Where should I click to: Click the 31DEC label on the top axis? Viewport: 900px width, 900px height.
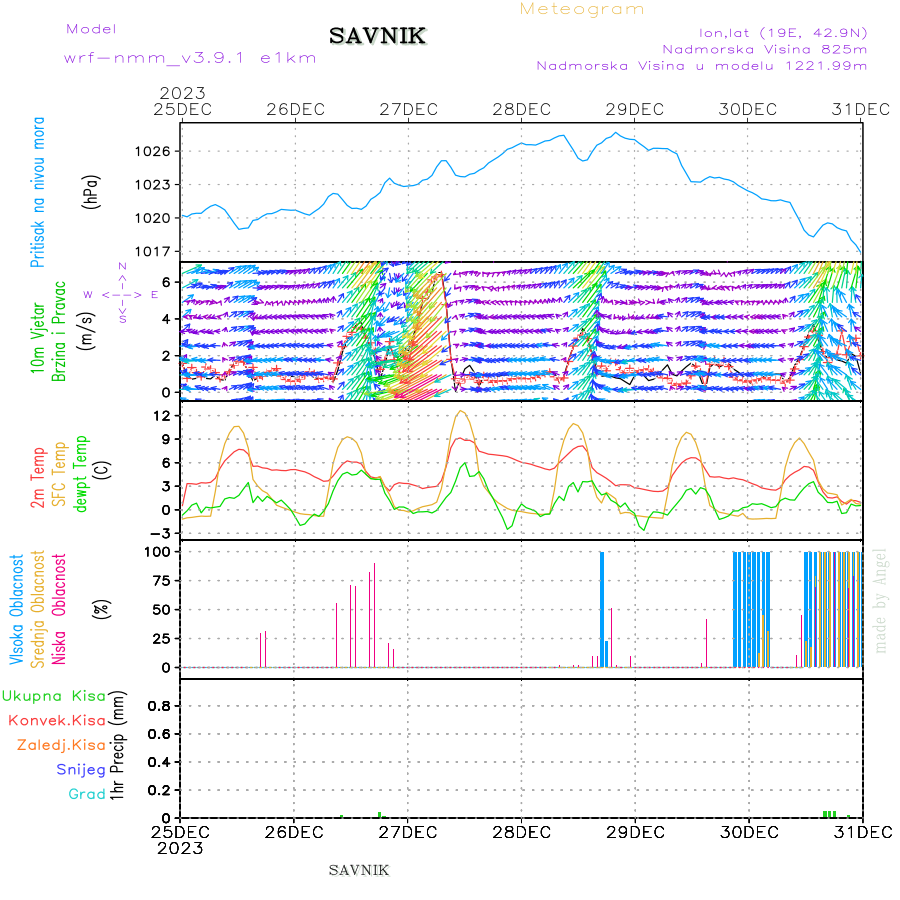coord(861,110)
